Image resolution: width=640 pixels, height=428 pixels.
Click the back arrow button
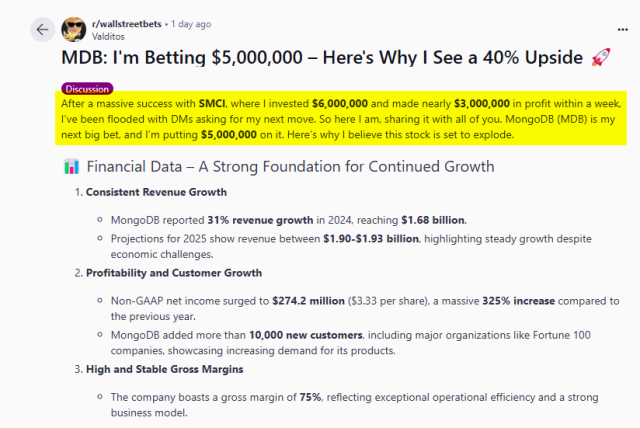click(42, 29)
